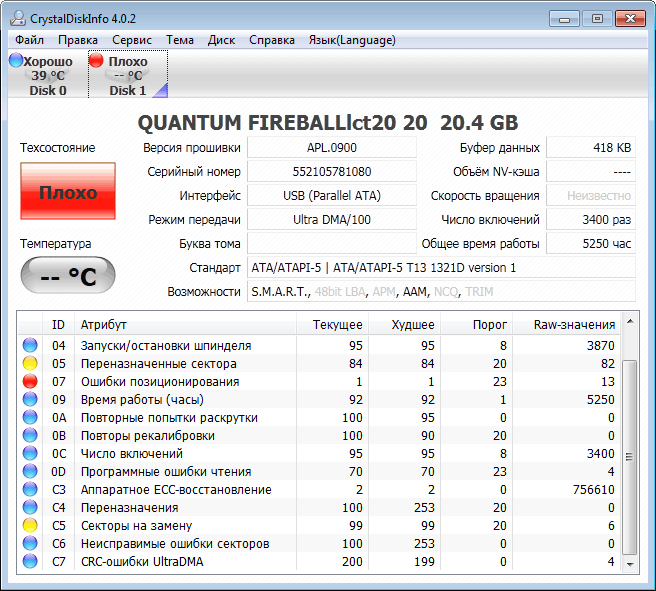Click the attribute list scrollbar thumb

tap(630, 457)
